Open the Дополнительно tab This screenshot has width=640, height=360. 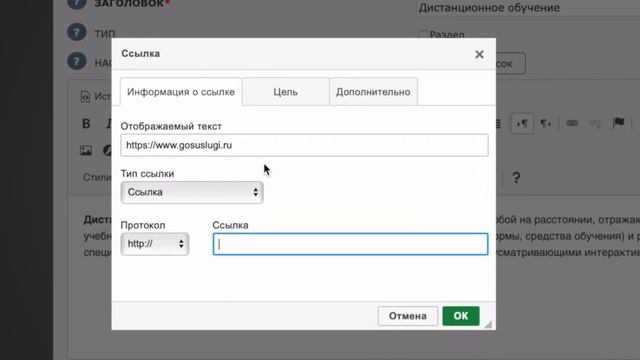tap(373, 92)
